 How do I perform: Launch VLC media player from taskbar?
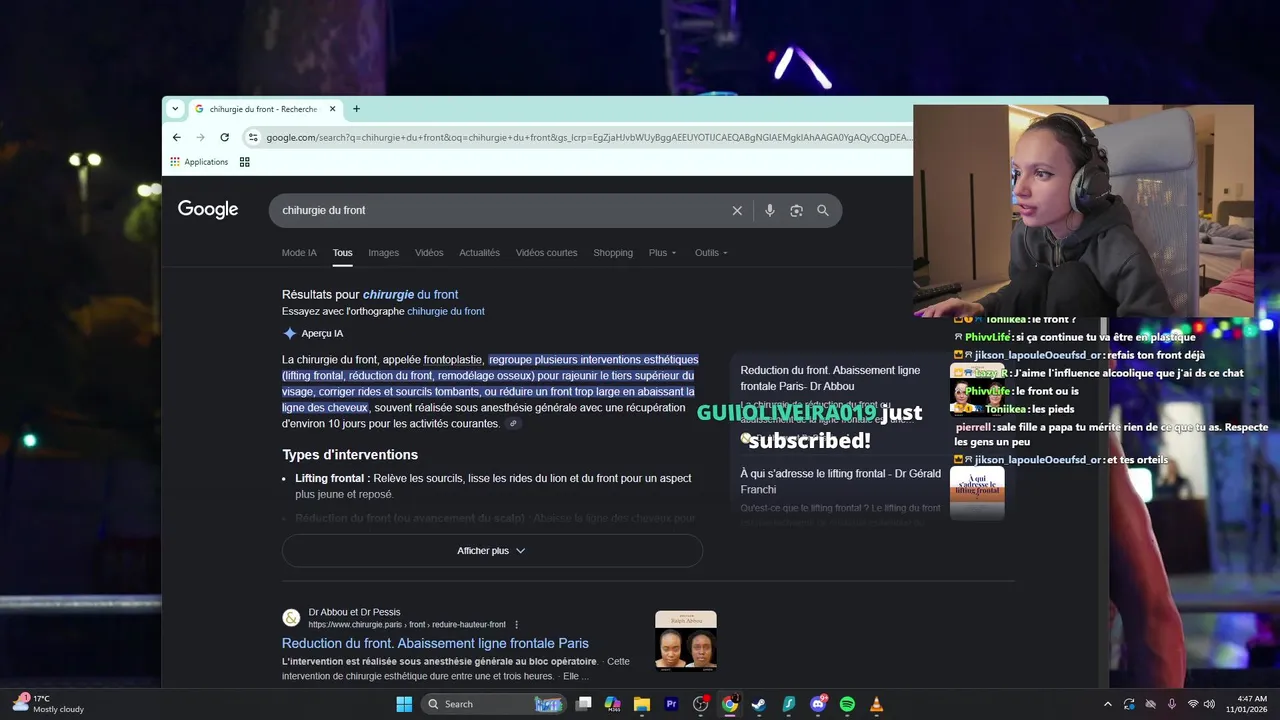coord(877,704)
